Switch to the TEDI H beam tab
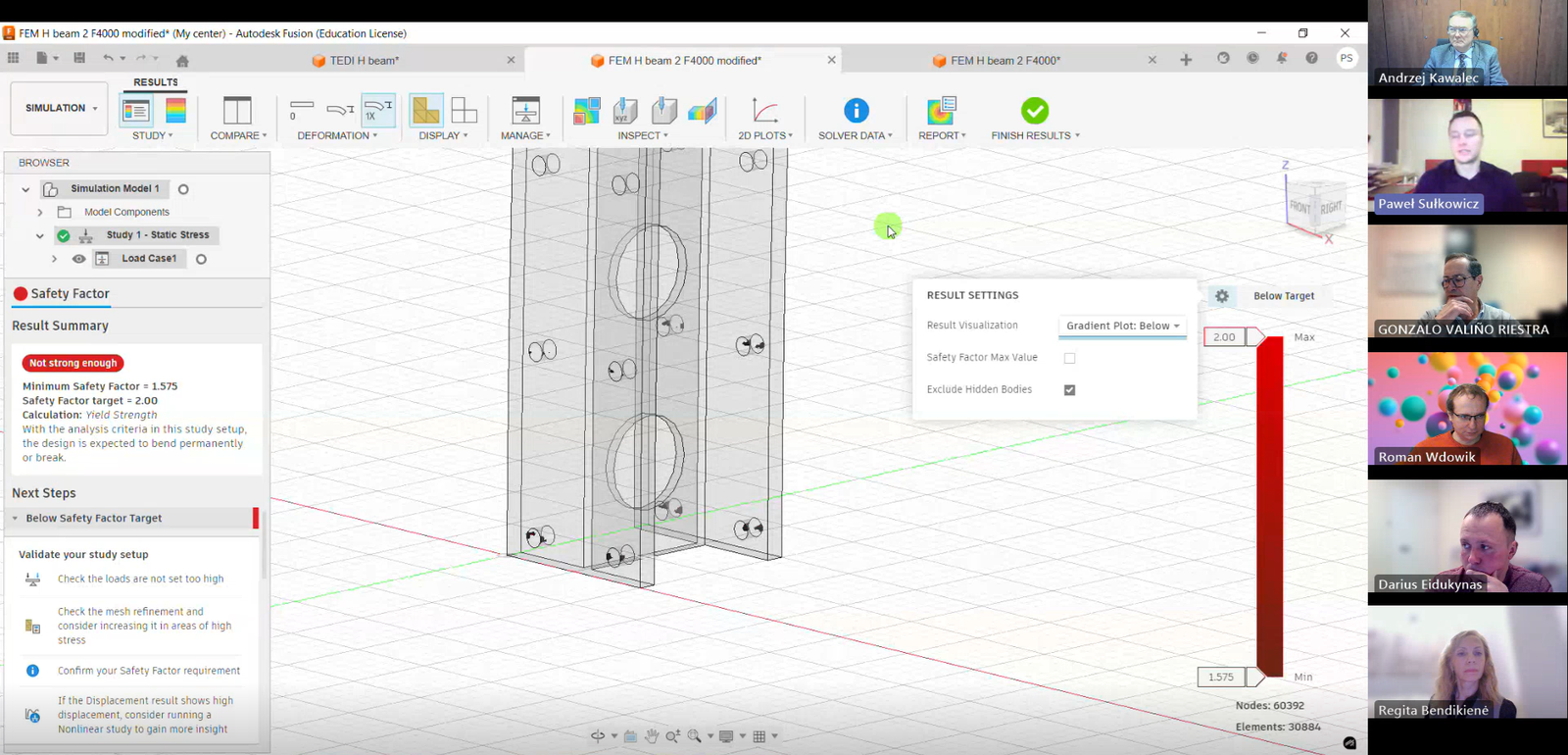 [x=364, y=61]
